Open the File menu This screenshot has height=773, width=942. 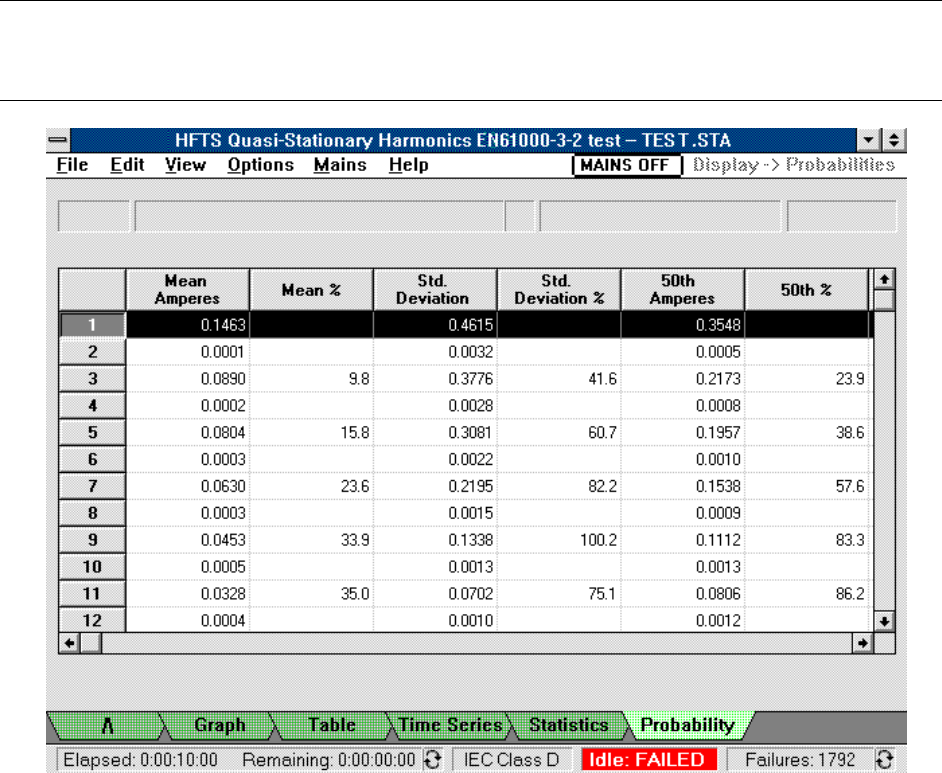[x=73, y=165]
